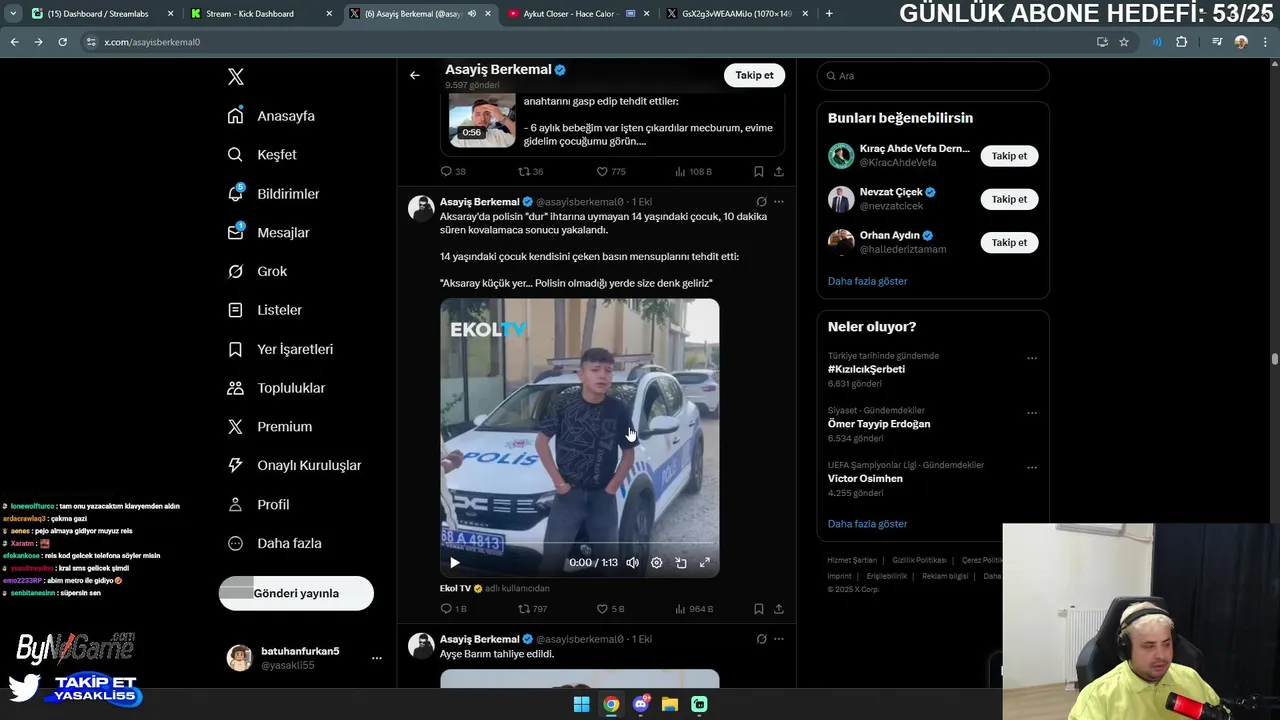1280x720 pixels.
Task: Go to Anasayfa in sidebar
Action: 271,116
